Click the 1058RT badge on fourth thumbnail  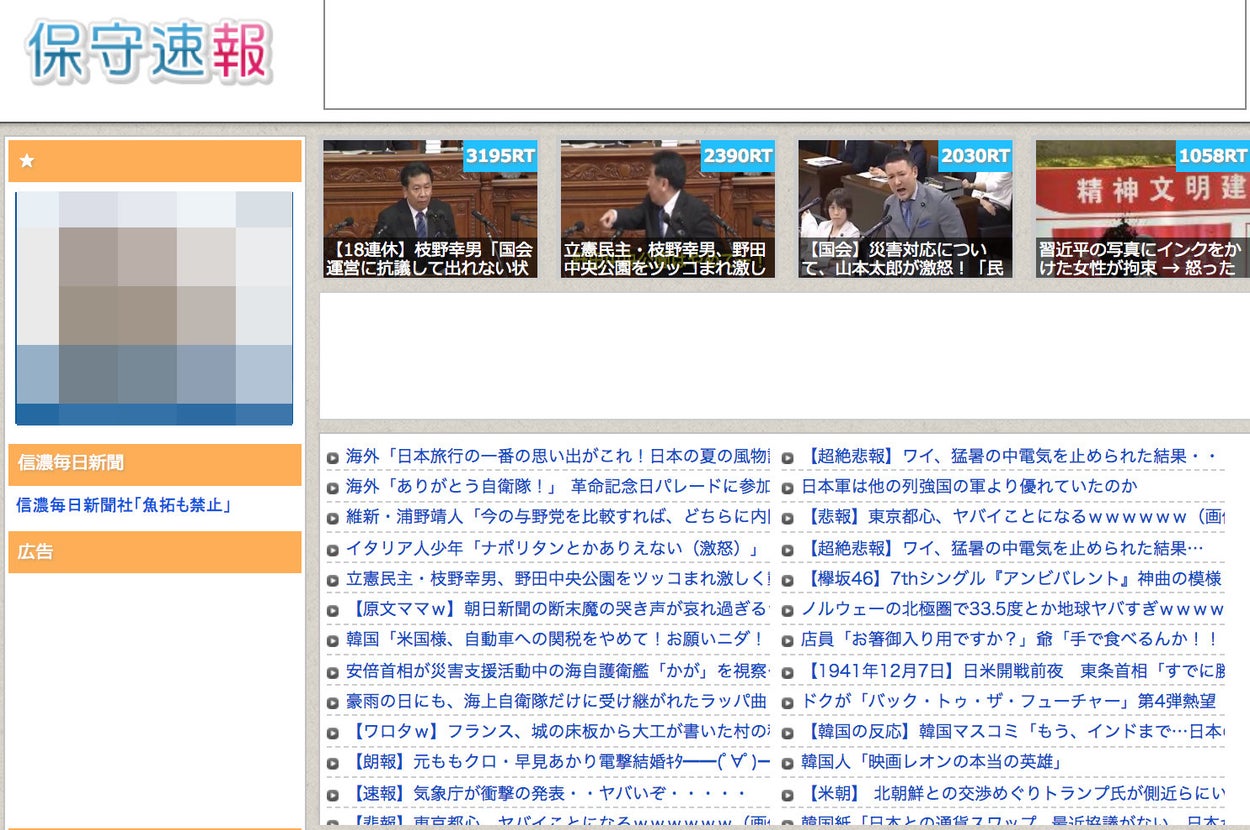(x=1212, y=155)
